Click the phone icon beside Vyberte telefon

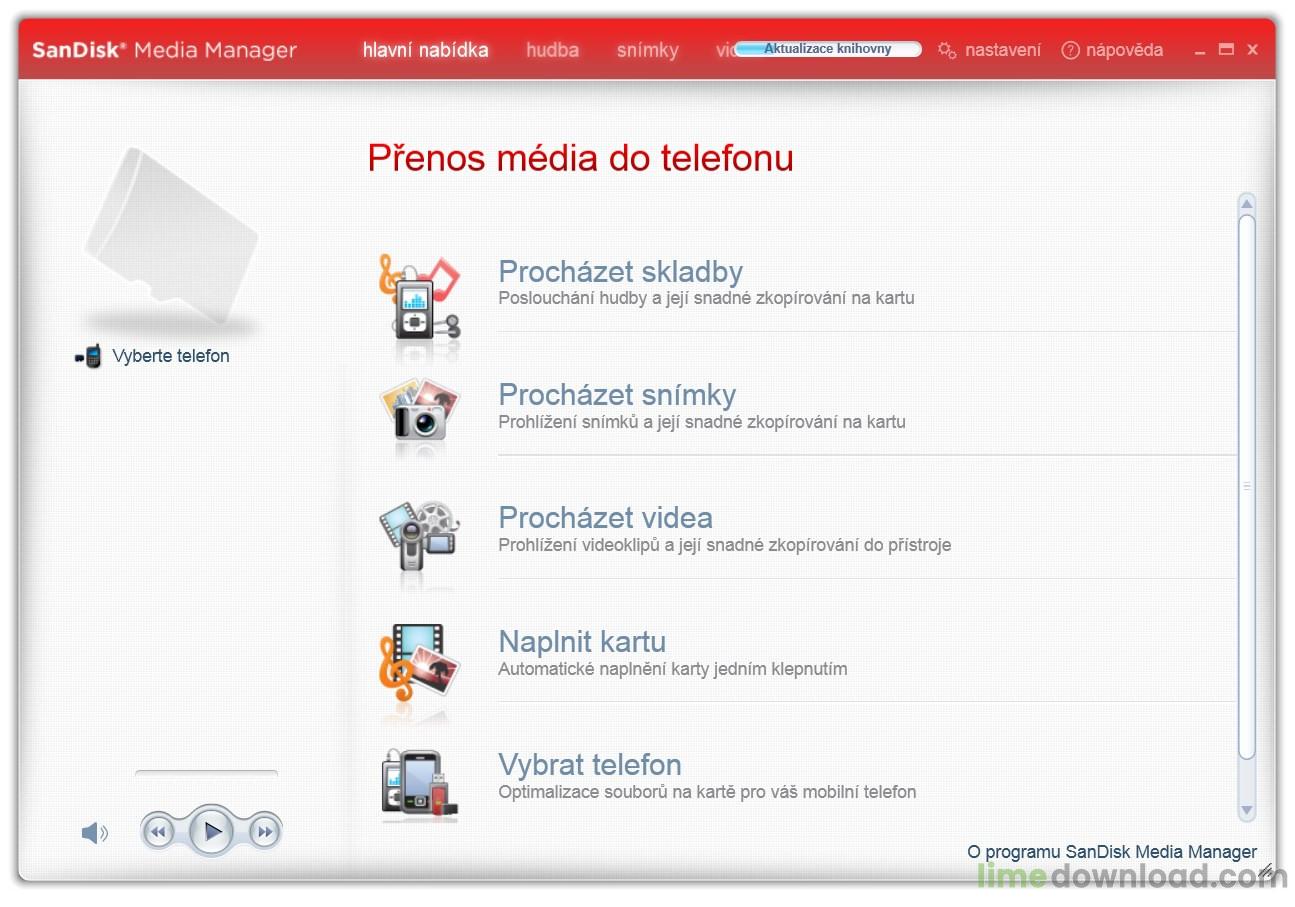coord(89,356)
